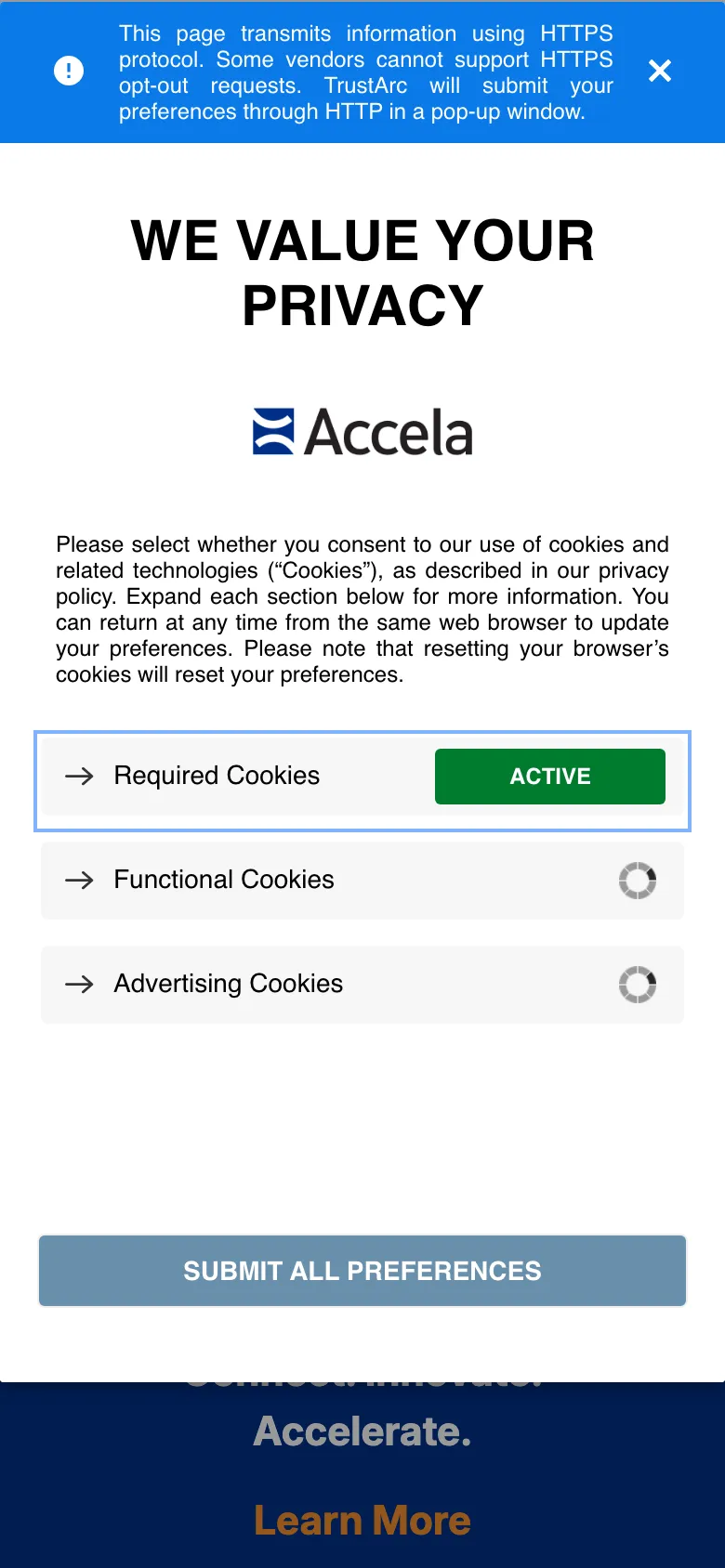Click the loading spinner beside Advertising Cookies
The height and width of the screenshot is (1568, 725).
click(638, 985)
